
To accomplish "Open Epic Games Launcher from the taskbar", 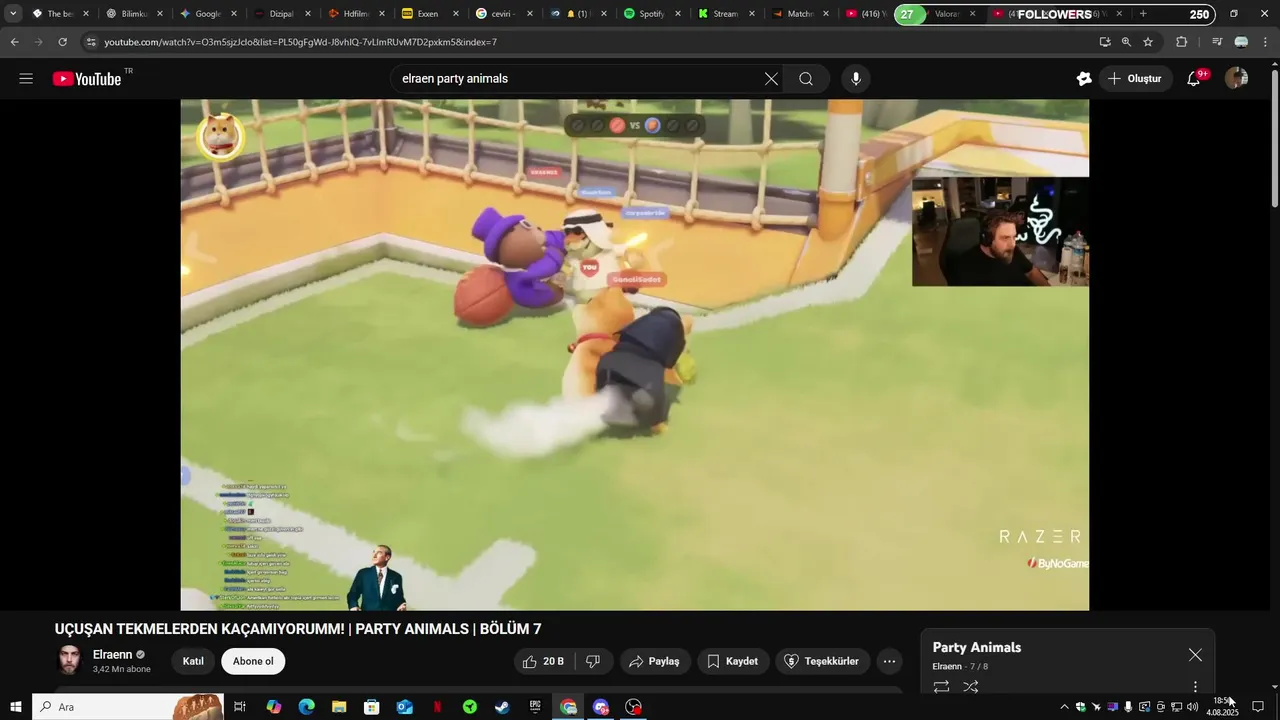I will (x=535, y=707).
